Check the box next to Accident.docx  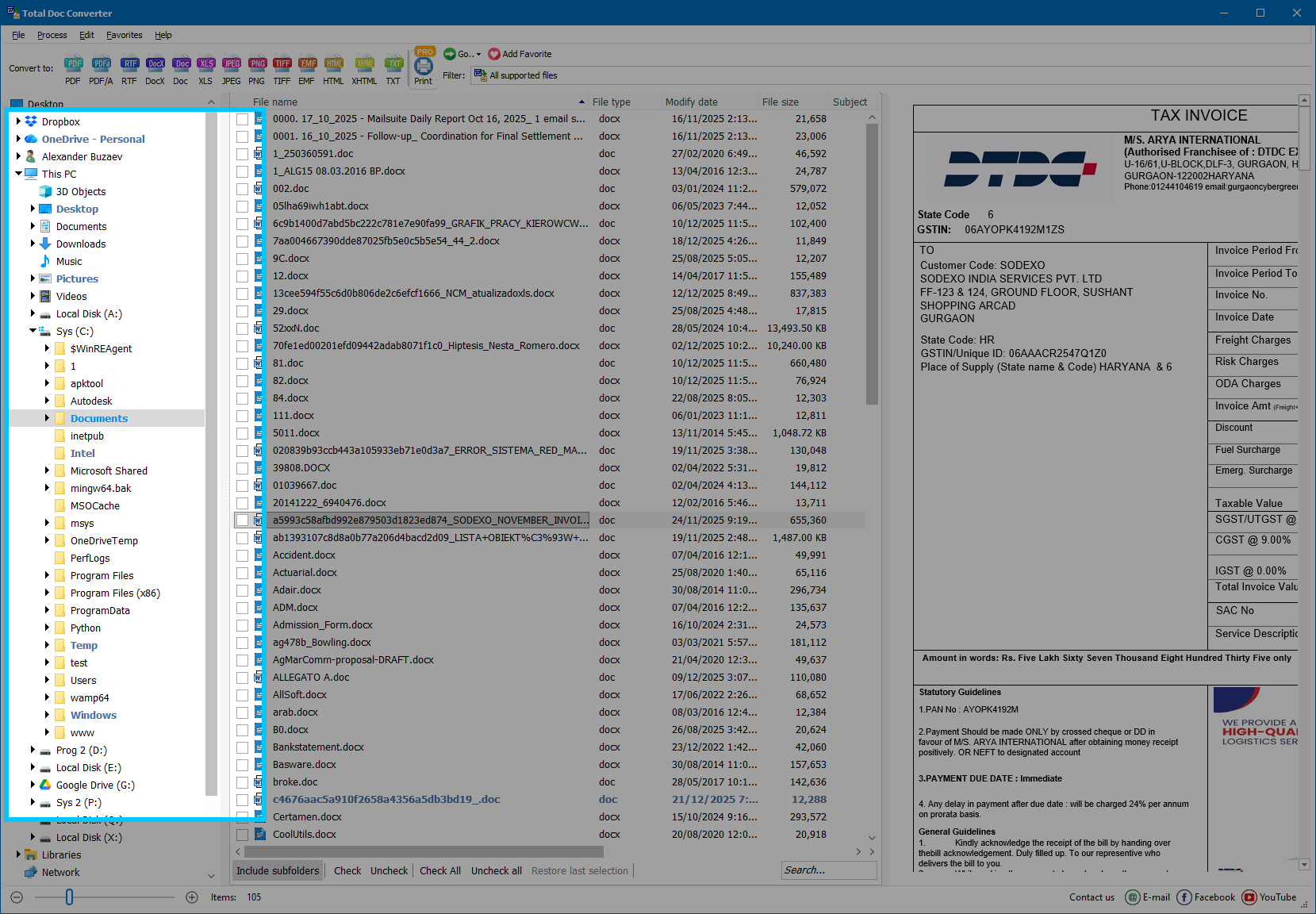pos(242,555)
